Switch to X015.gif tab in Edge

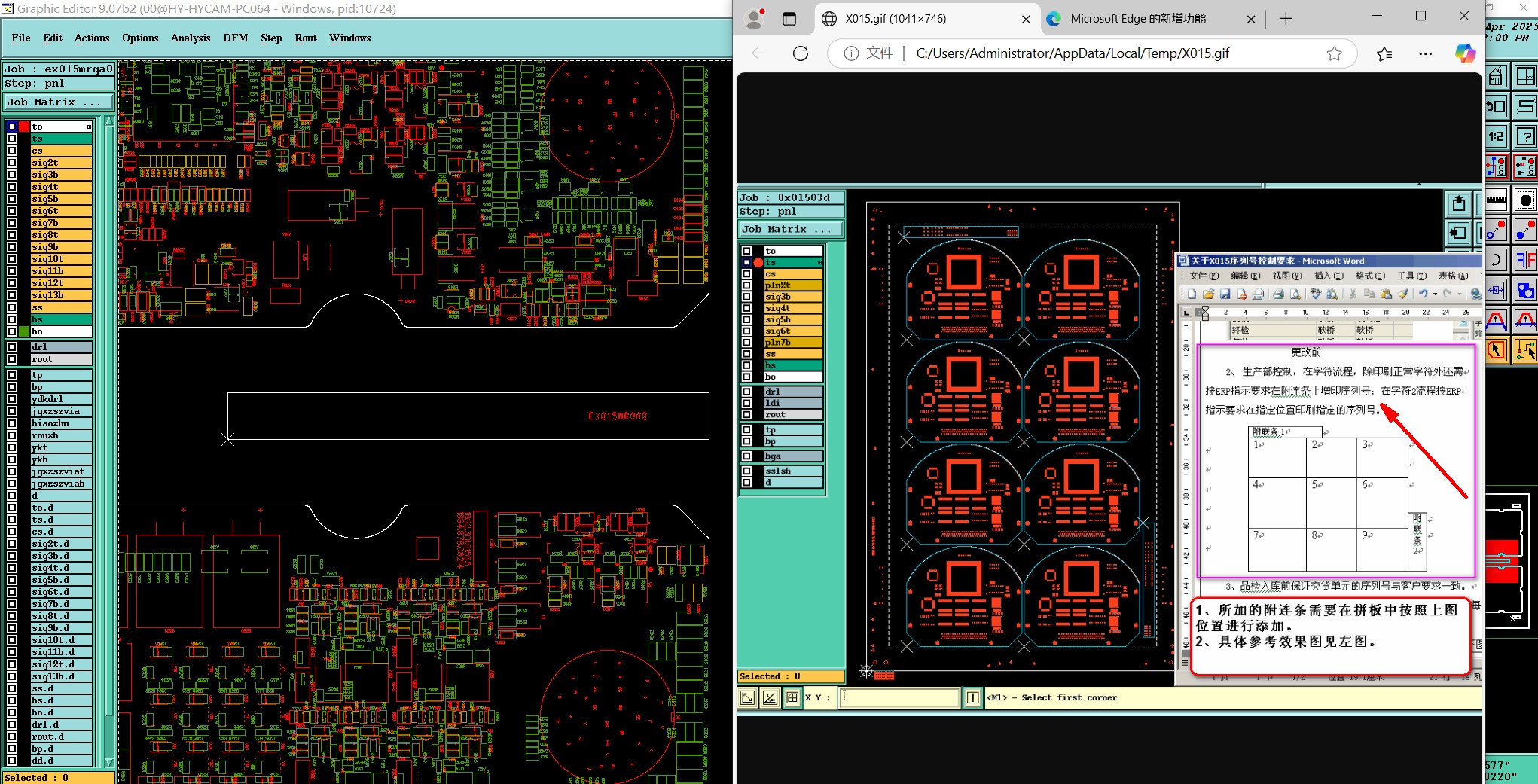click(926, 19)
